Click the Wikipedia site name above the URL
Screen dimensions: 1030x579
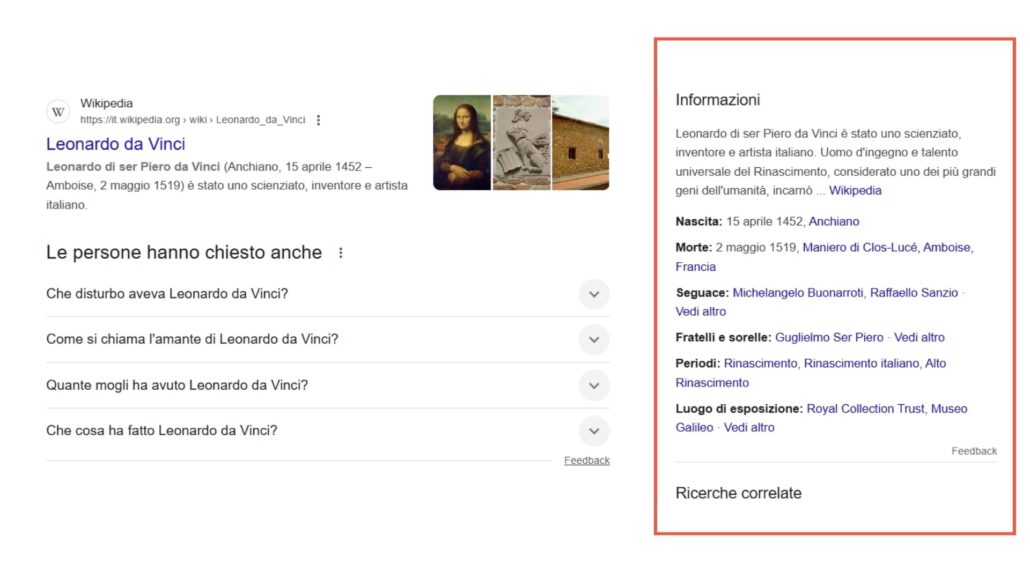click(106, 103)
